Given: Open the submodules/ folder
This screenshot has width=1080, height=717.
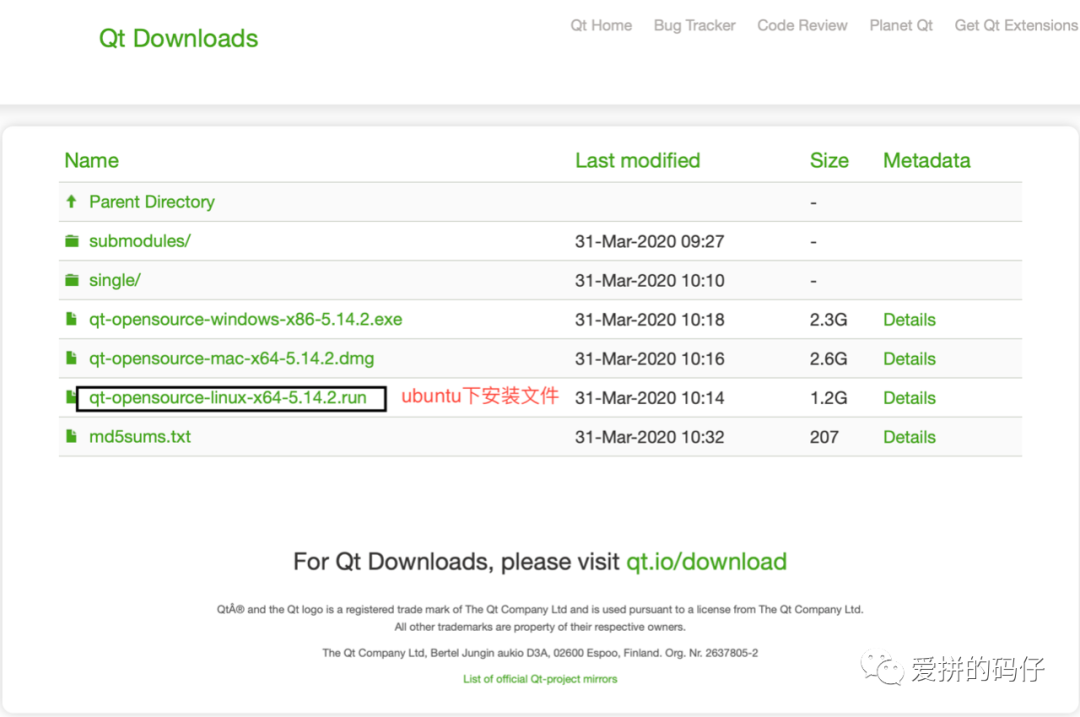Looking at the screenshot, I should [140, 241].
